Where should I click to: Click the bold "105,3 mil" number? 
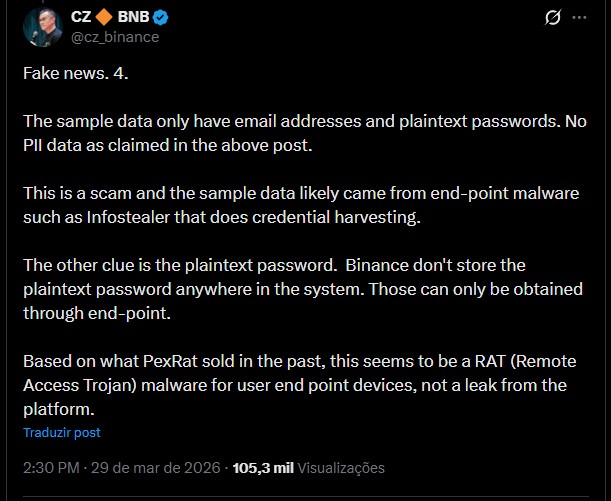pyautogui.click(x=263, y=467)
